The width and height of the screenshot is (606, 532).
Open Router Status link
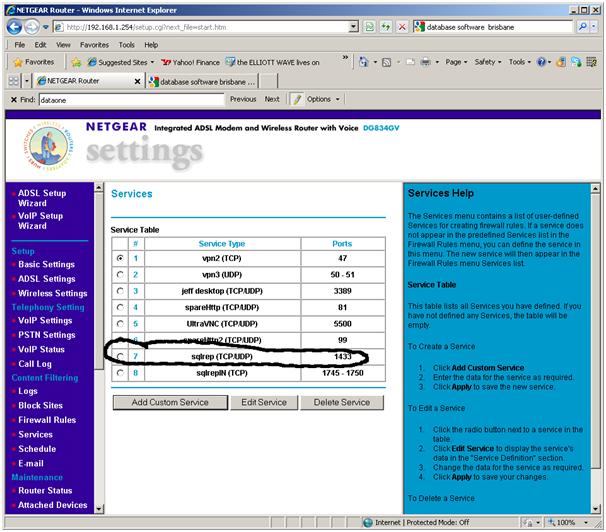coord(45,491)
